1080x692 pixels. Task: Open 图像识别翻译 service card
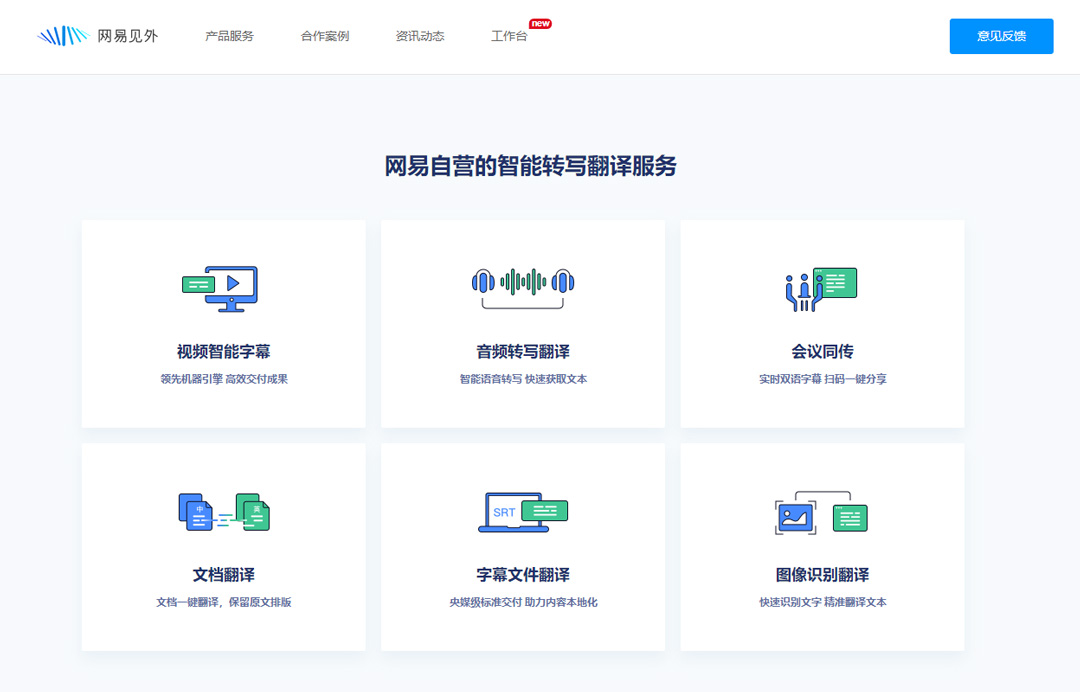821,546
